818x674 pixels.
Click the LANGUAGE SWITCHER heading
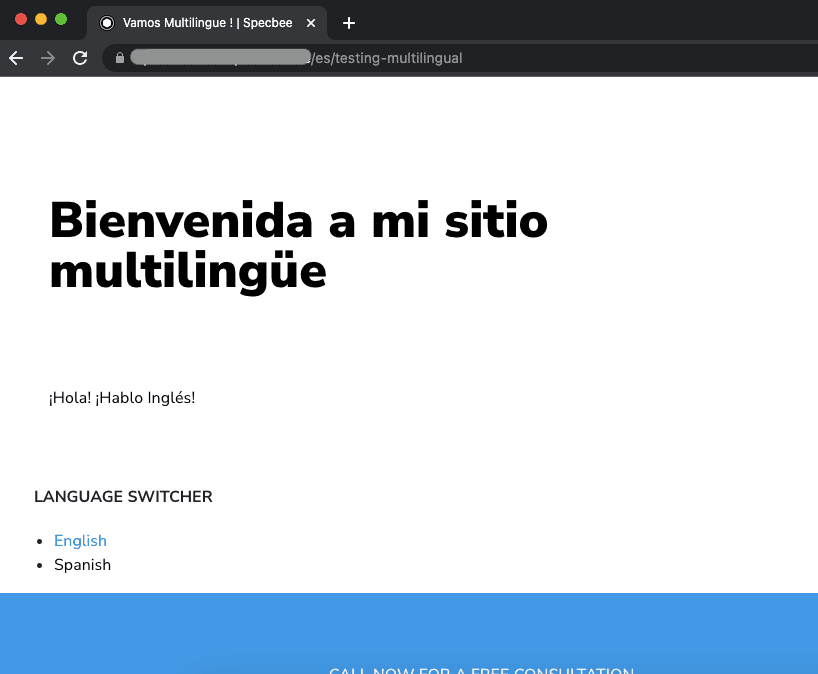(x=123, y=496)
